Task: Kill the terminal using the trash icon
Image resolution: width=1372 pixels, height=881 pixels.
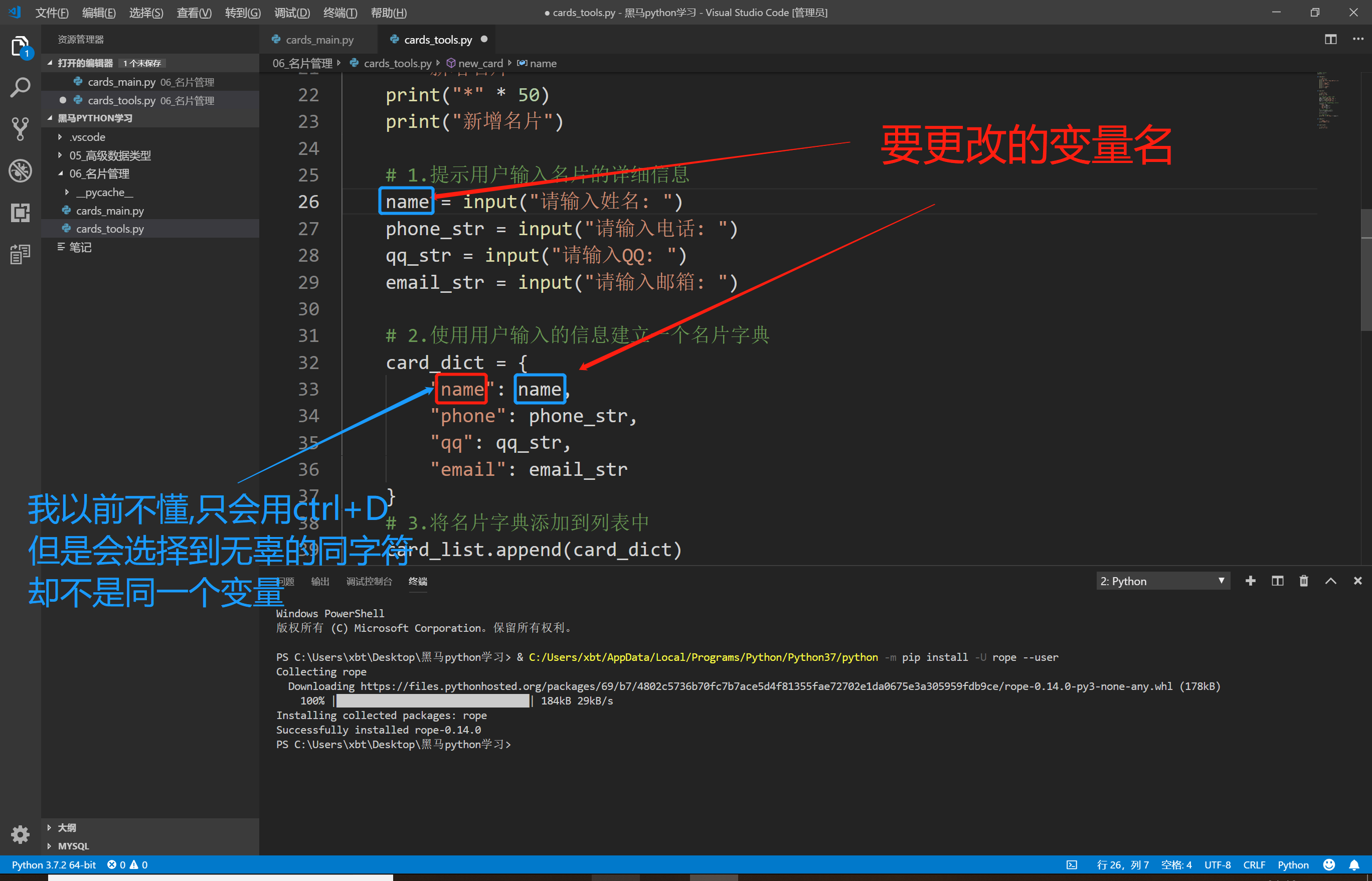Action: (x=1304, y=581)
